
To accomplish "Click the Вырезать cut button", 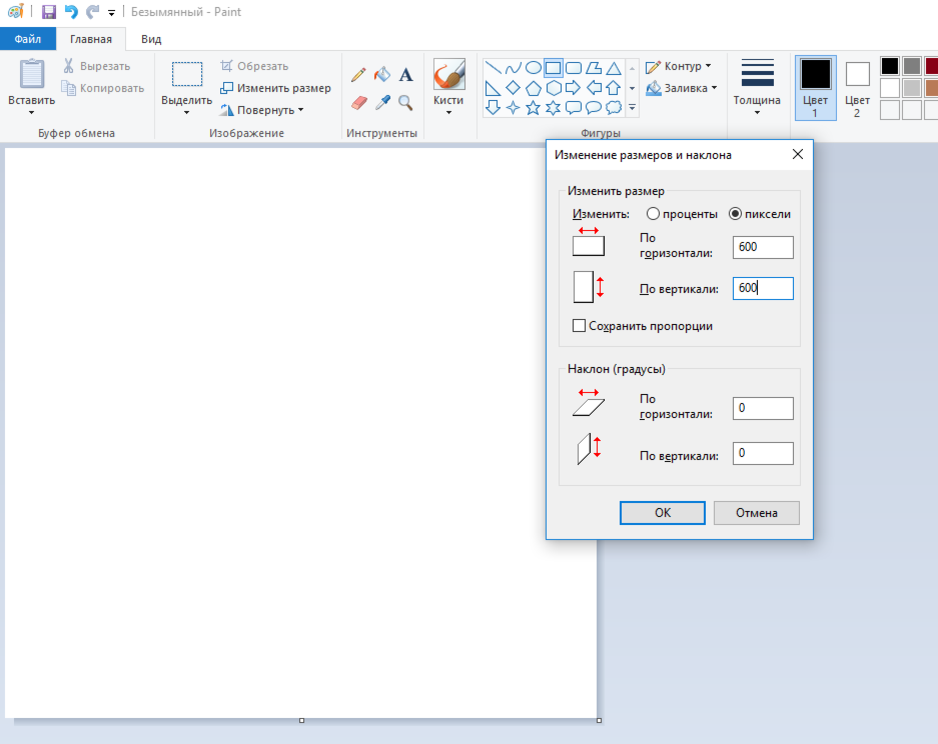I will 96,66.
